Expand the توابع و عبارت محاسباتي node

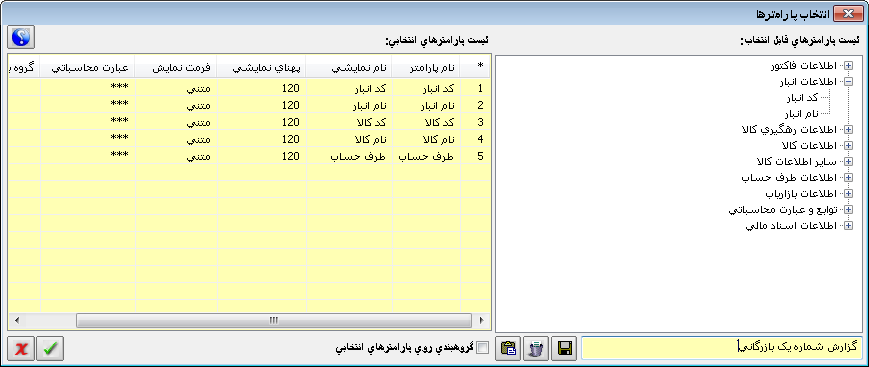847,210
